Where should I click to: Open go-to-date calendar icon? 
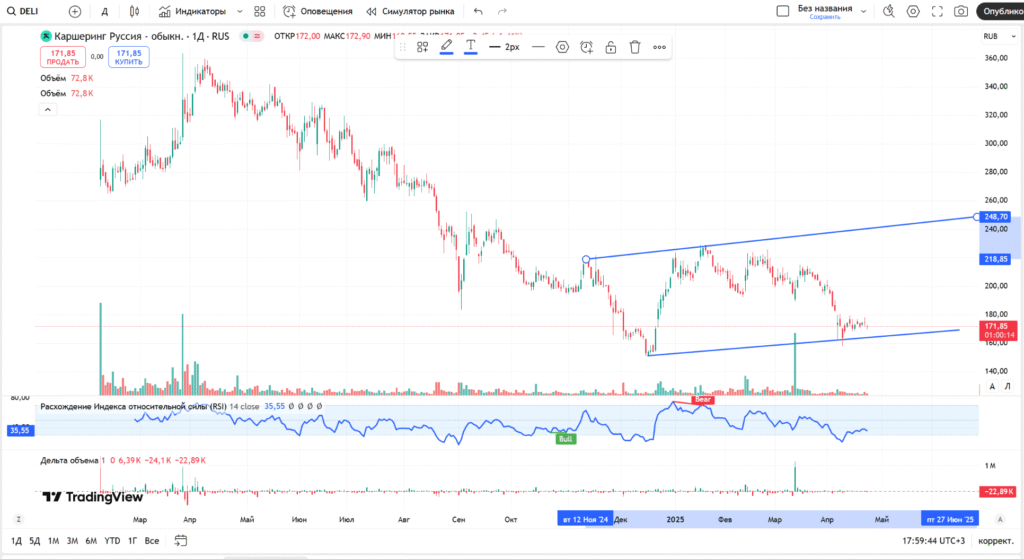(x=181, y=541)
